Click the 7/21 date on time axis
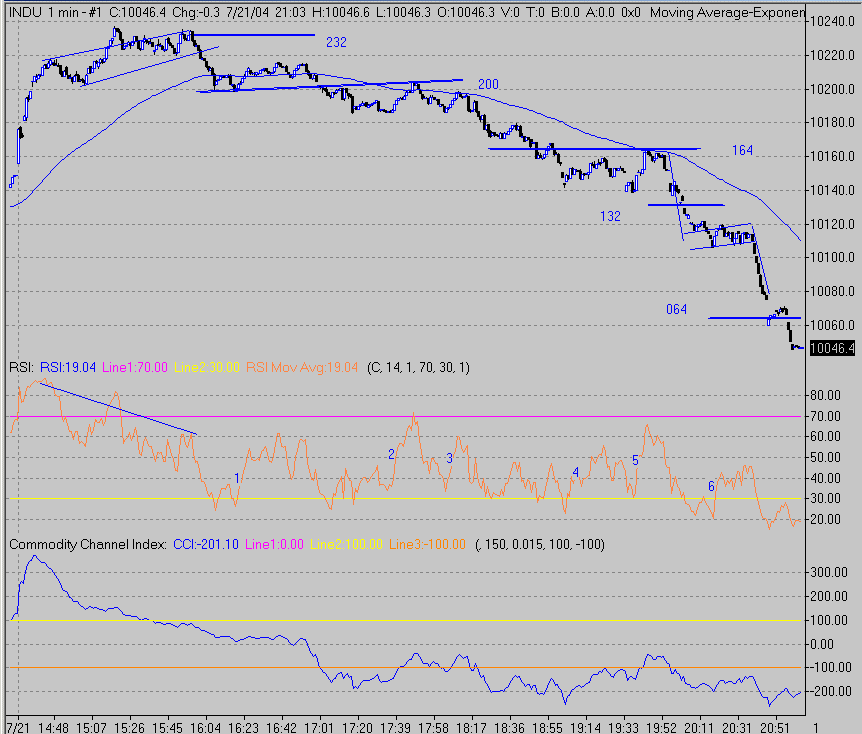862x734 pixels. coord(19,726)
